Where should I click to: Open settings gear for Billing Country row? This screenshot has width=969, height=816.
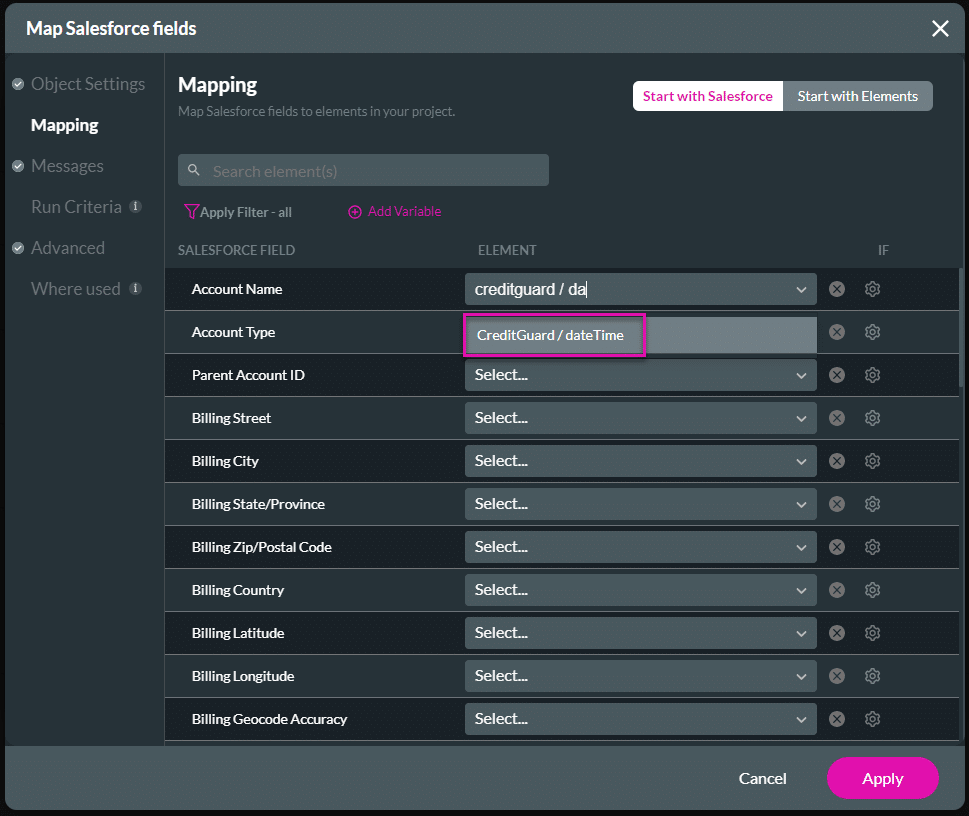point(872,590)
